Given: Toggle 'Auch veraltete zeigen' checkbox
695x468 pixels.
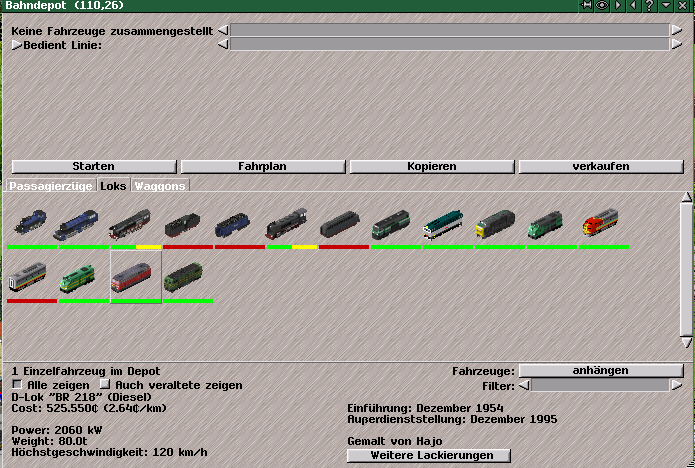Looking at the screenshot, I should [104, 385].
